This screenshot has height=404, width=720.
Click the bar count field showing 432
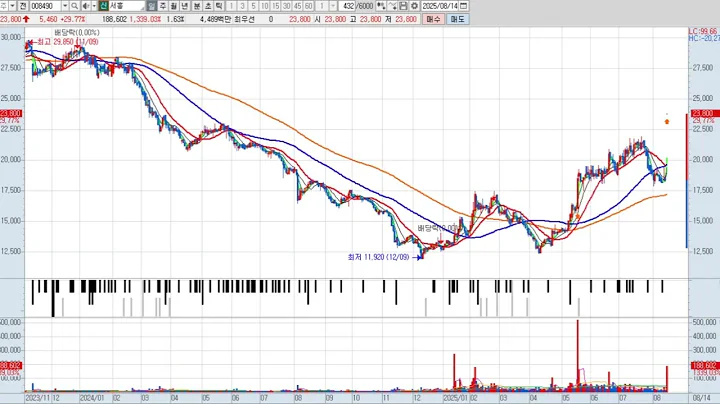(x=347, y=6)
